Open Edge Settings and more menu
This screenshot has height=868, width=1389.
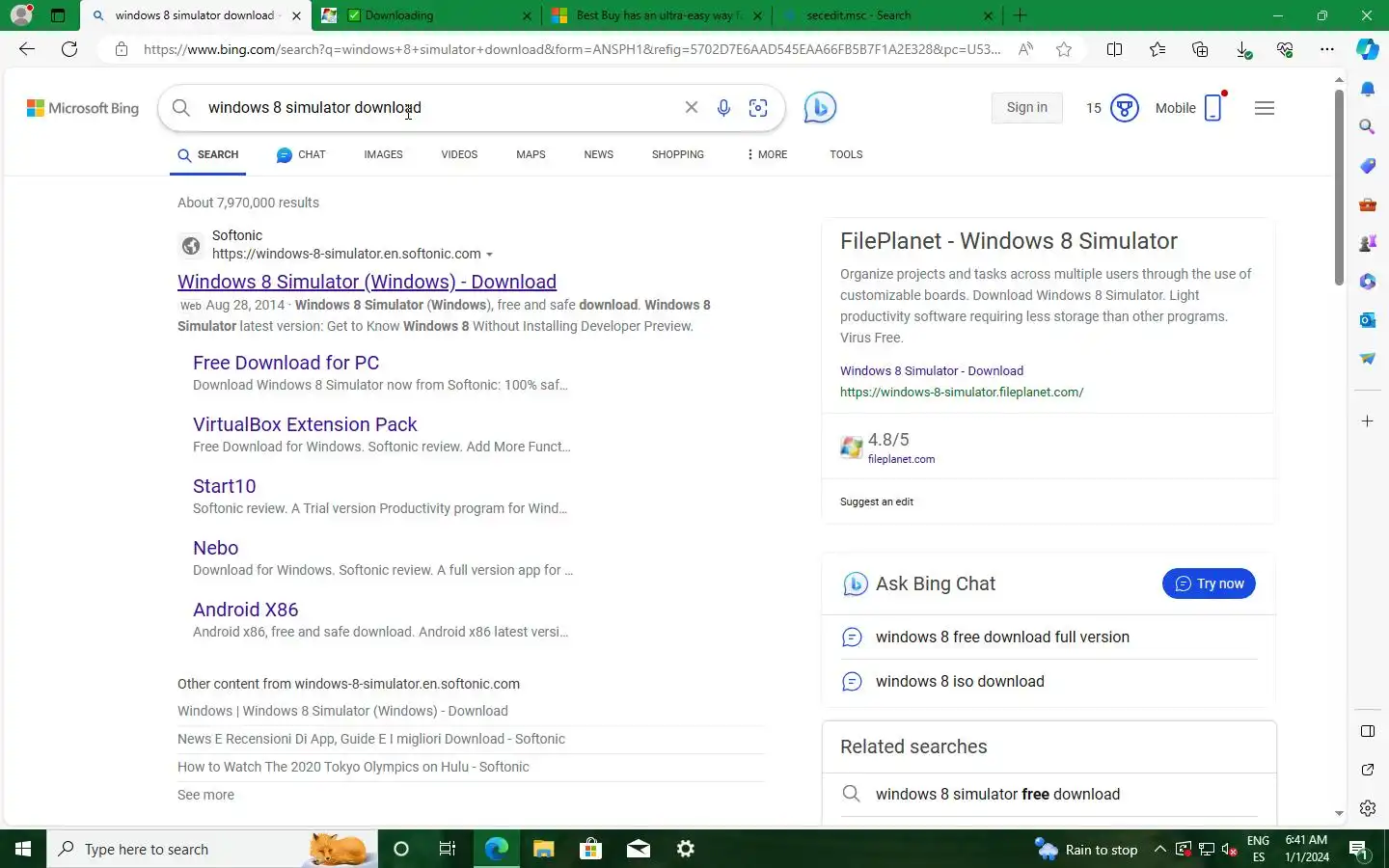(x=1327, y=49)
